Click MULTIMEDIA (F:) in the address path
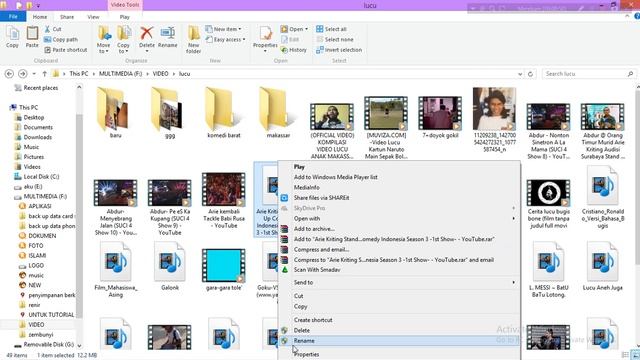Screen dimensions: 640x360 pyautogui.click(x=120, y=74)
